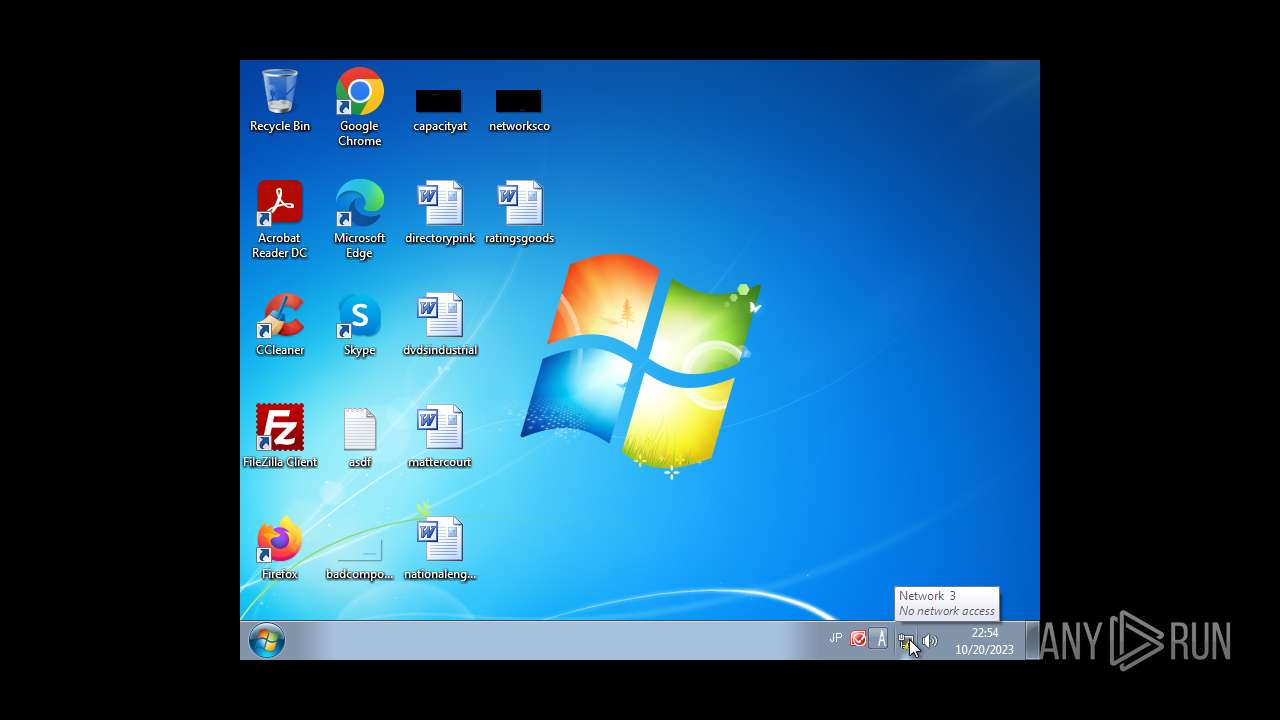Click the Show desktop strip on taskbar

pyautogui.click(x=1033, y=640)
